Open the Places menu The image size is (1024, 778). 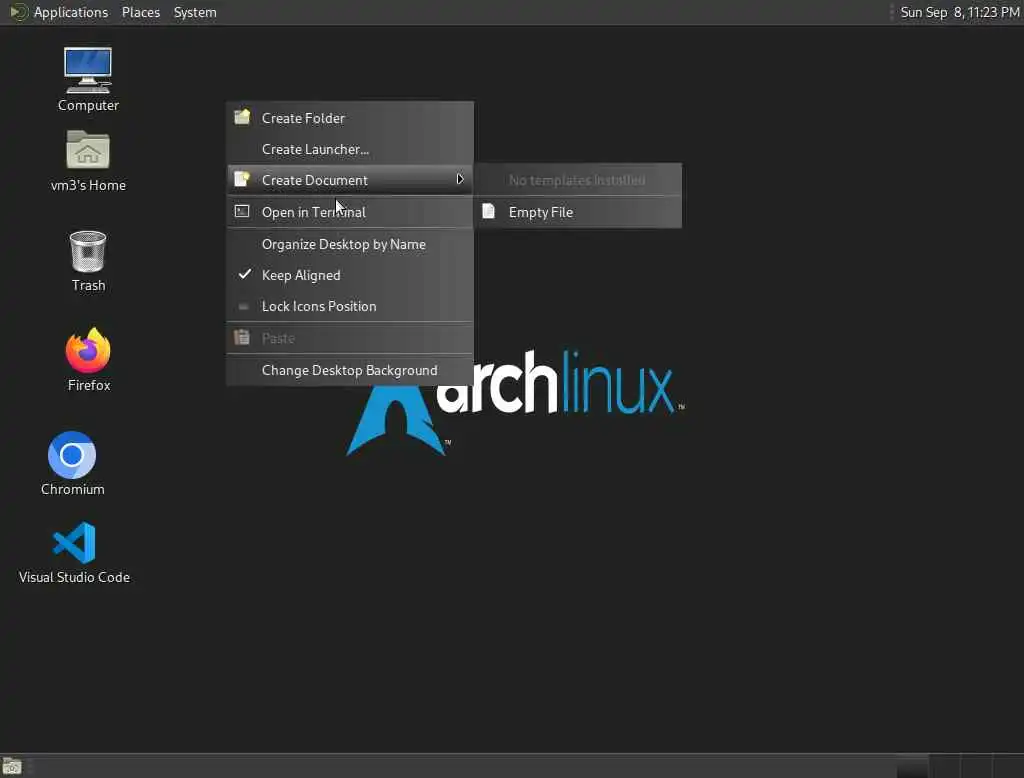pos(140,12)
